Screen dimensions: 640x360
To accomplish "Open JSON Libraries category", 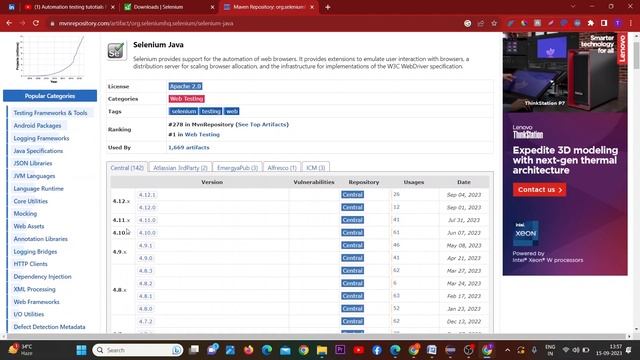I will (x=33, y=163).
